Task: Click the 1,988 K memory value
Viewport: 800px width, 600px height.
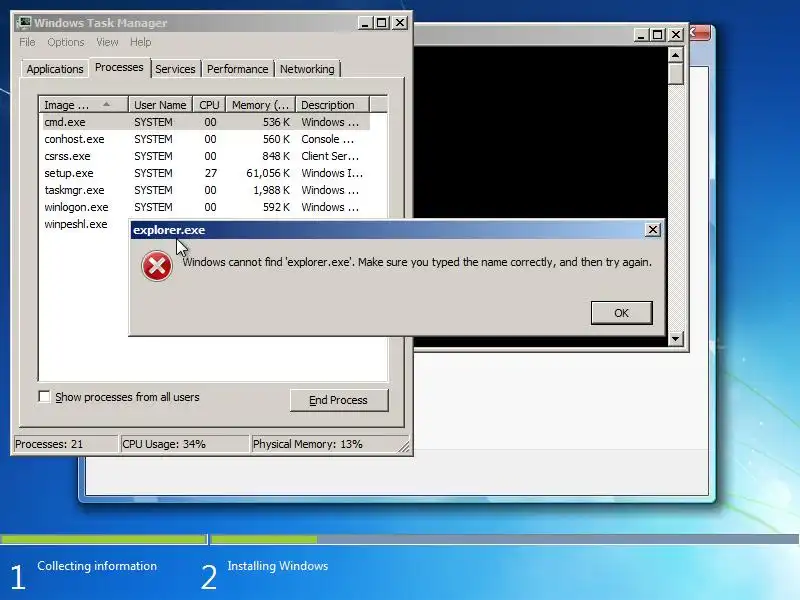Action: pos(271,190)
